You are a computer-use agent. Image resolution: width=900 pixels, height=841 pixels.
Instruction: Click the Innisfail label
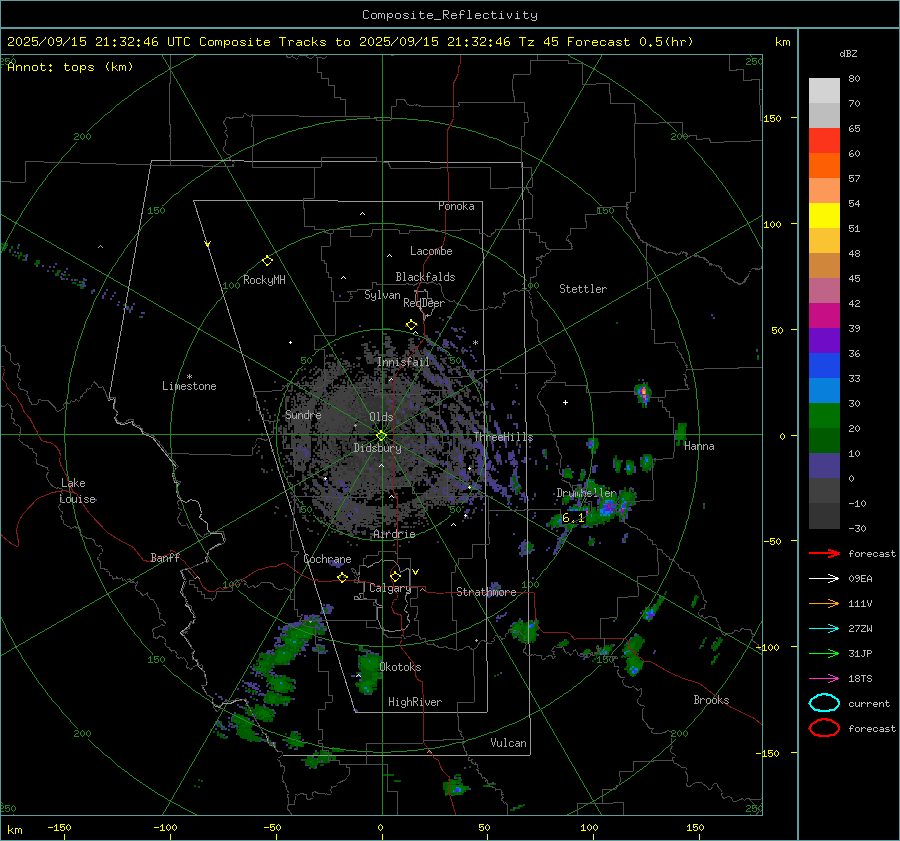coord(403,362)
